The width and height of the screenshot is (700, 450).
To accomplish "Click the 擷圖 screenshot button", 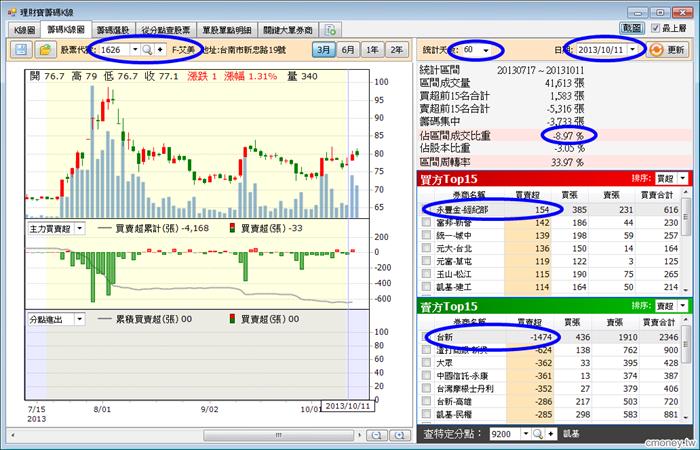I will click(x=632, y=28).
